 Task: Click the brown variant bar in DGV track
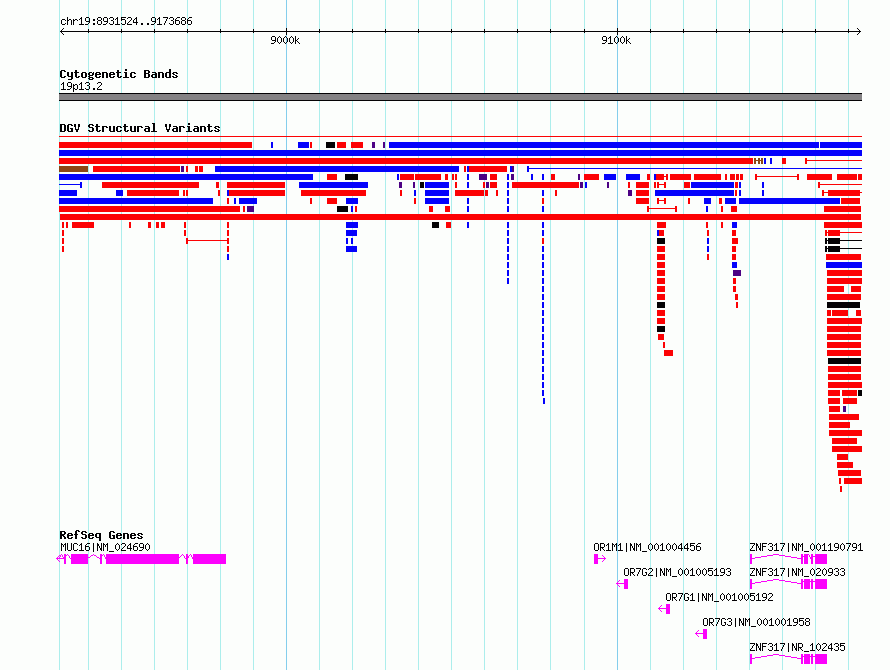(73, 169)
